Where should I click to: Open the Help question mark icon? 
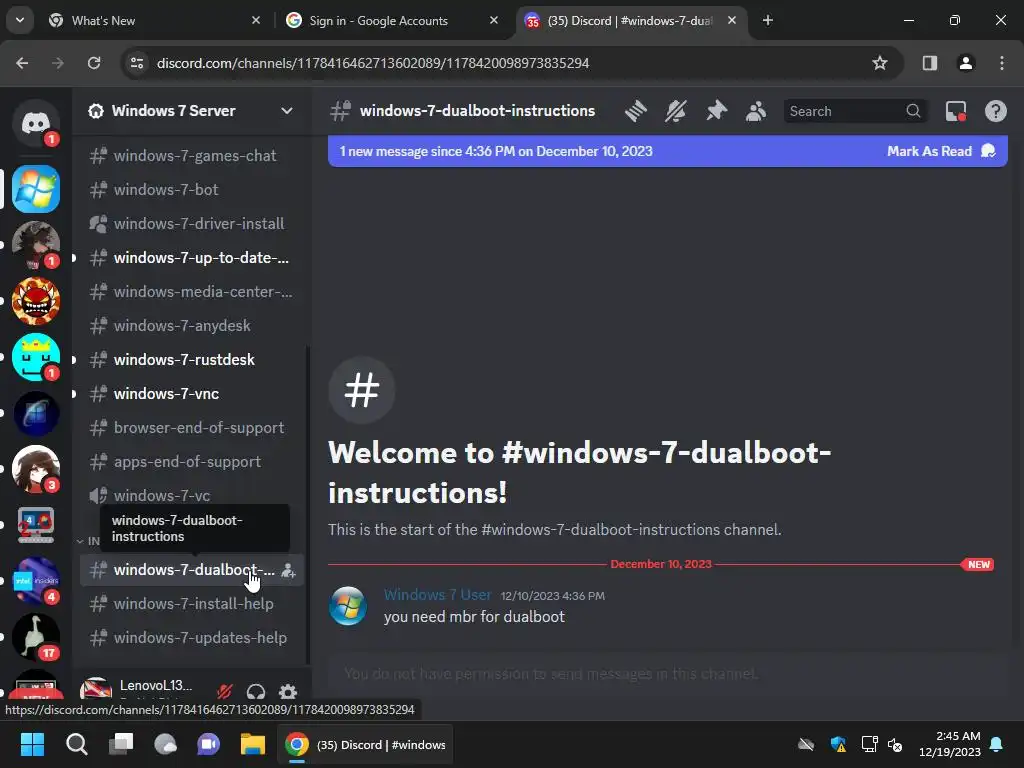tap(996, 111)
